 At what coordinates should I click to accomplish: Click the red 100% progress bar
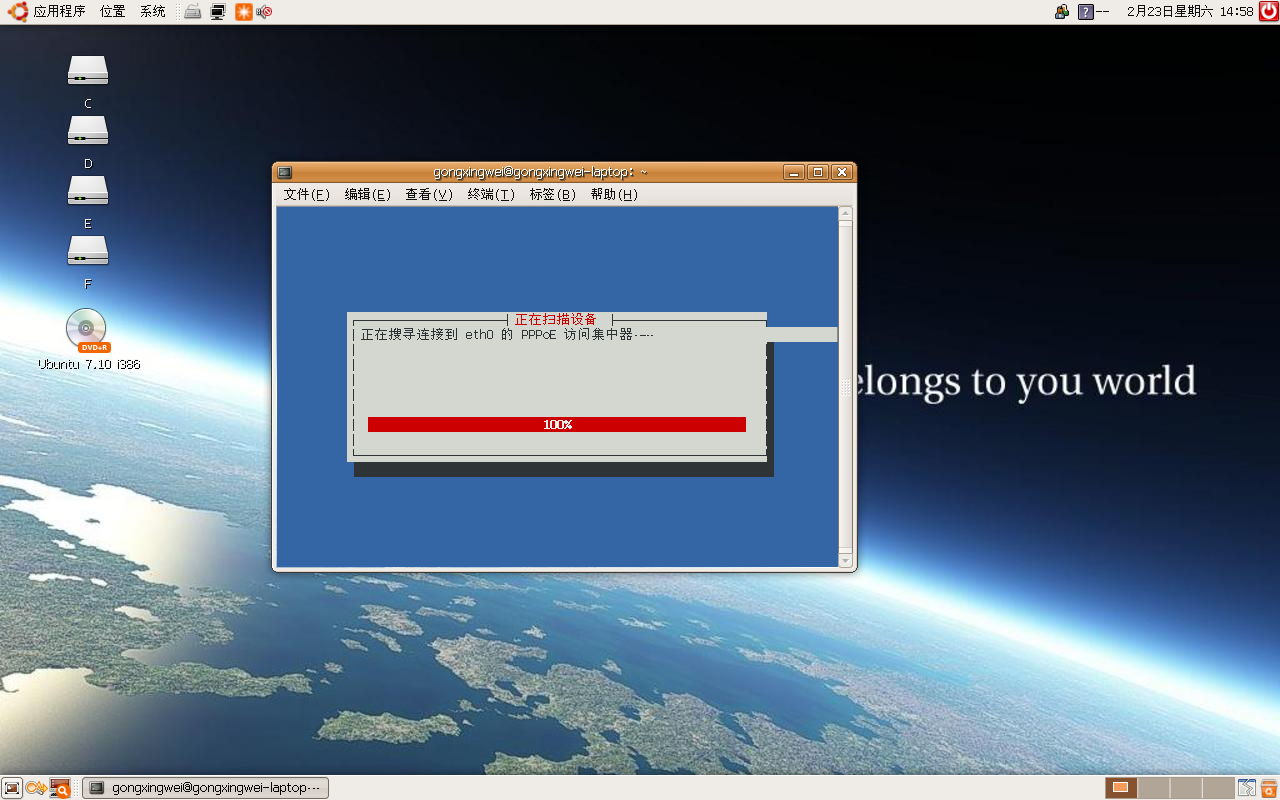click(x=557, y=425)
